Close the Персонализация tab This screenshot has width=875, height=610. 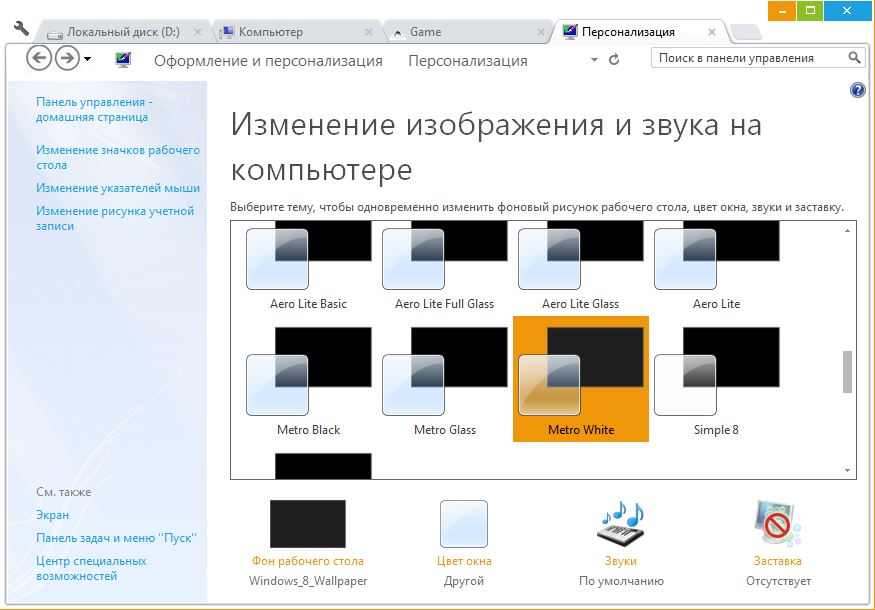pyautogui.click(x=711, y=32)
